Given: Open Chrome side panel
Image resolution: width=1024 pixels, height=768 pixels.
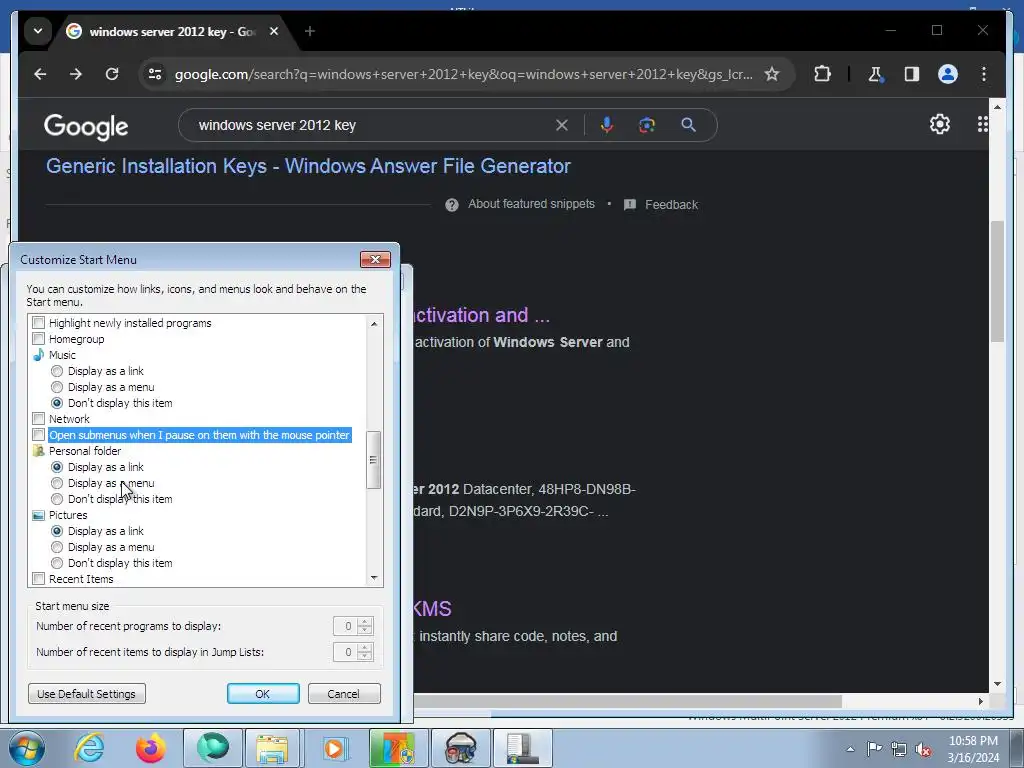Looking at the screenshot, I should (x=912, y=74).
